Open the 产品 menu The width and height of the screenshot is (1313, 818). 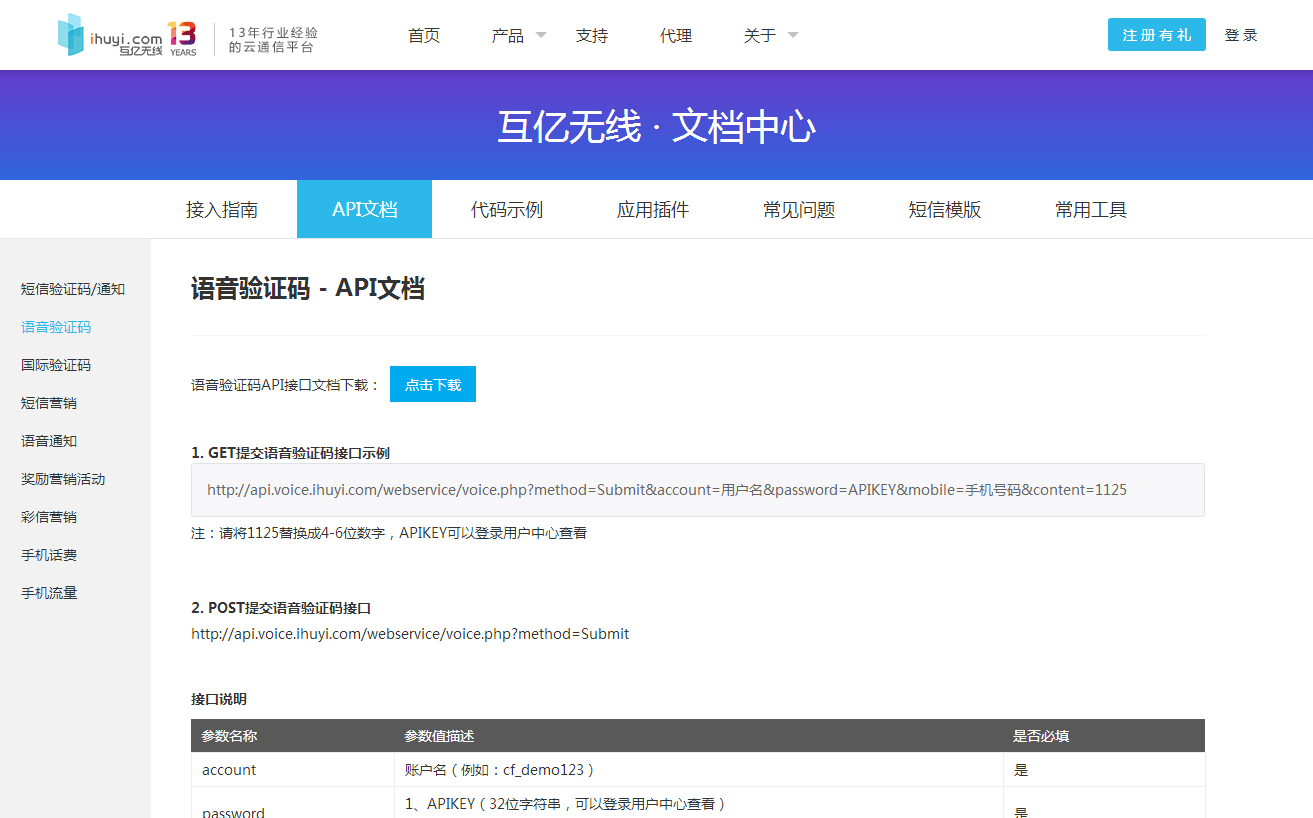[x=508, y=35]
